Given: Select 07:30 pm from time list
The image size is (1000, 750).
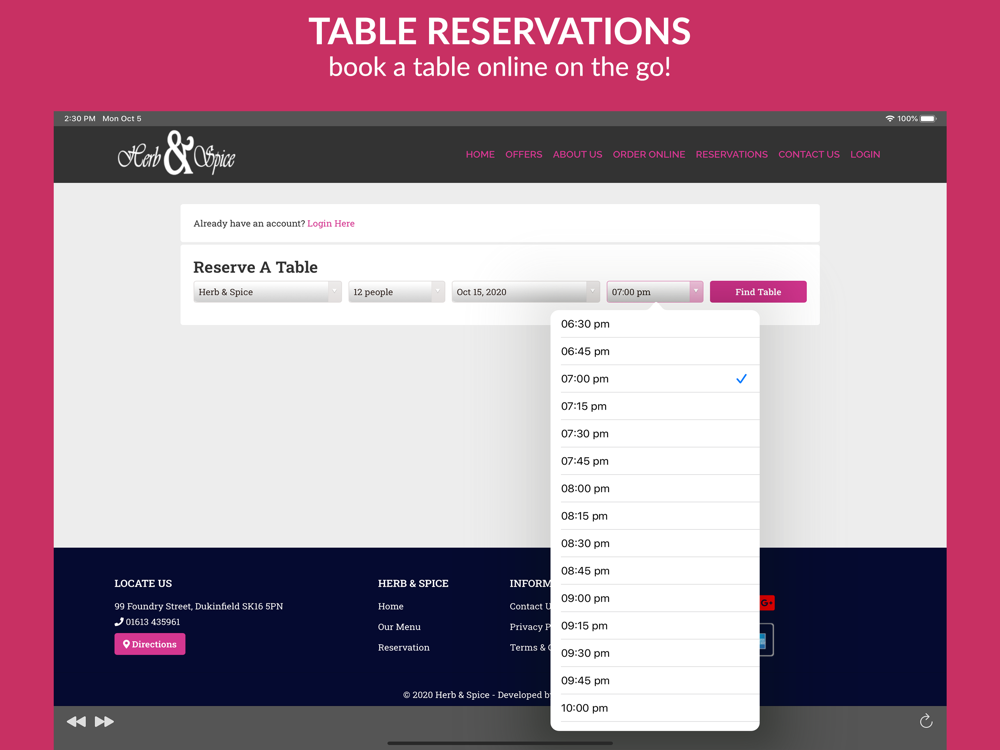Looking at the screenshot, I should (x=655, y=434).
